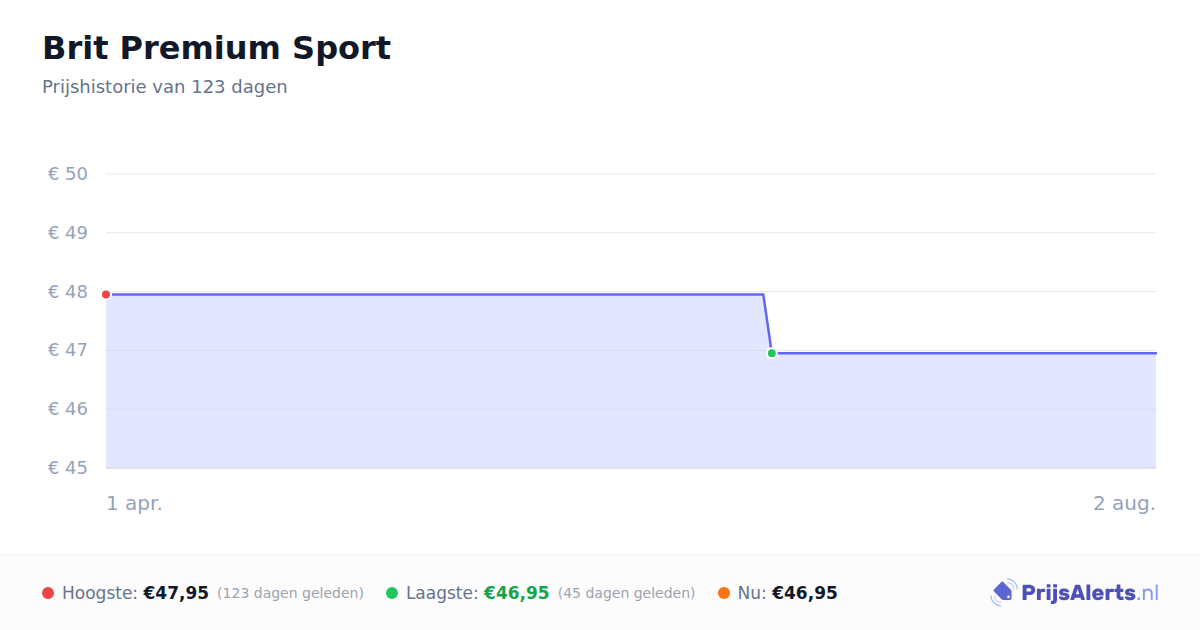Click the € 48 axis label
This screenshot has height=630, width=1200.
(x=68, y=292)
